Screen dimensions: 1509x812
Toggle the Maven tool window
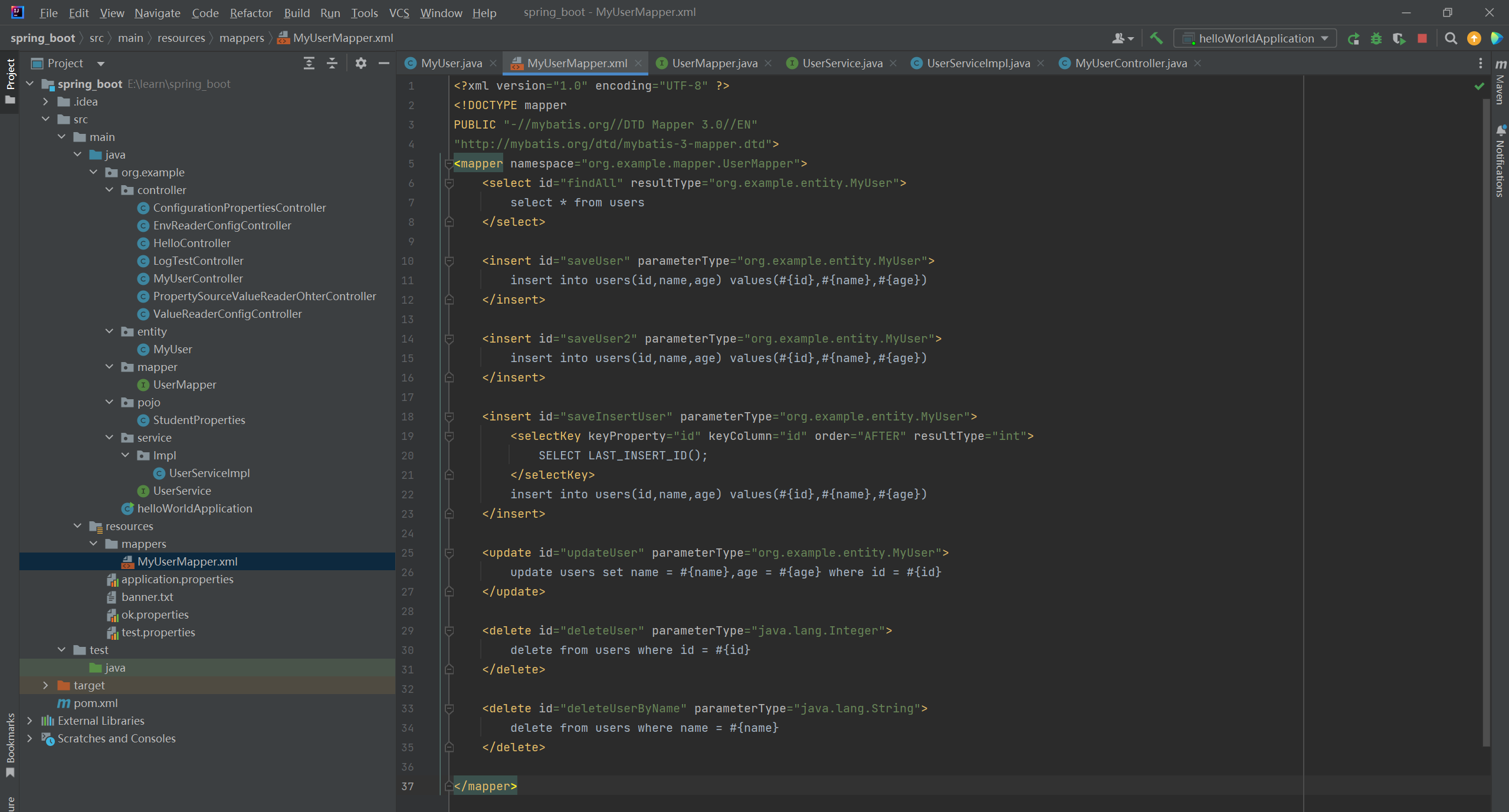[1500, 83]
